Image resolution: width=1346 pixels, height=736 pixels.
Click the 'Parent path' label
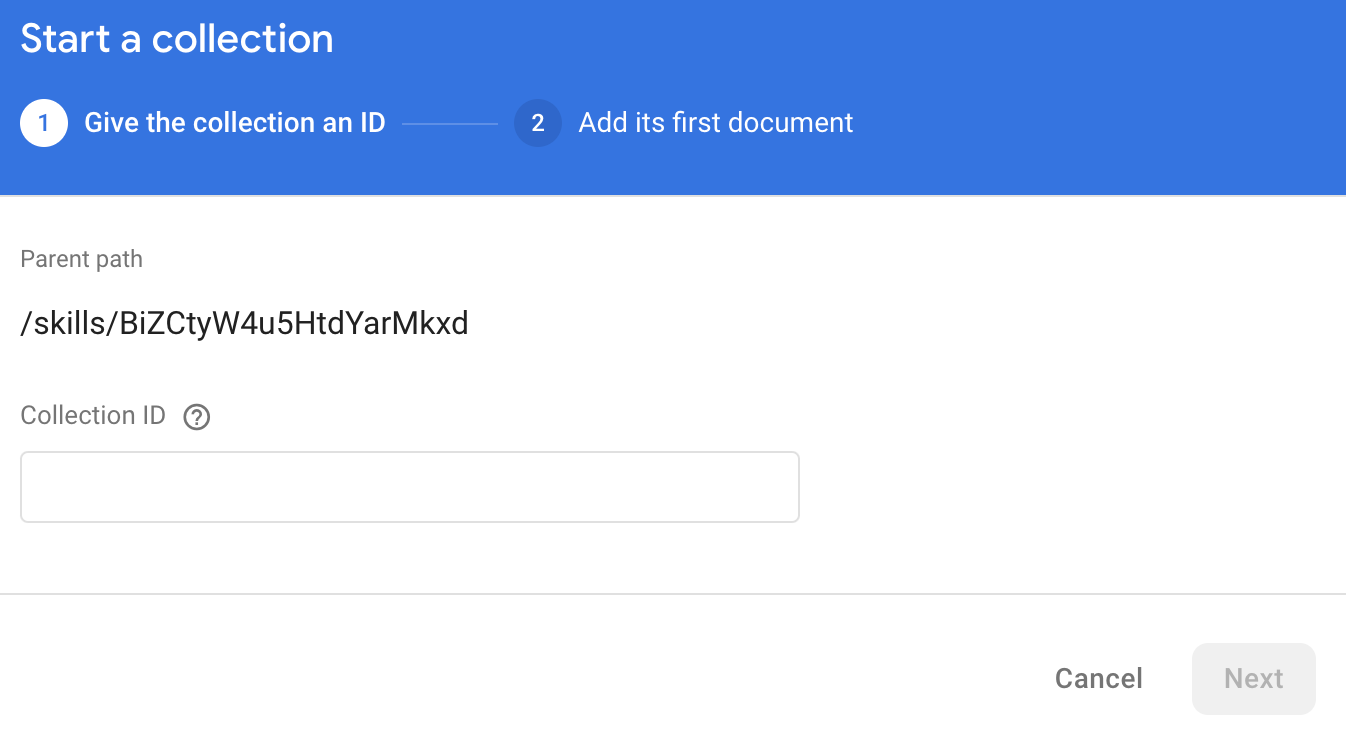81,259
